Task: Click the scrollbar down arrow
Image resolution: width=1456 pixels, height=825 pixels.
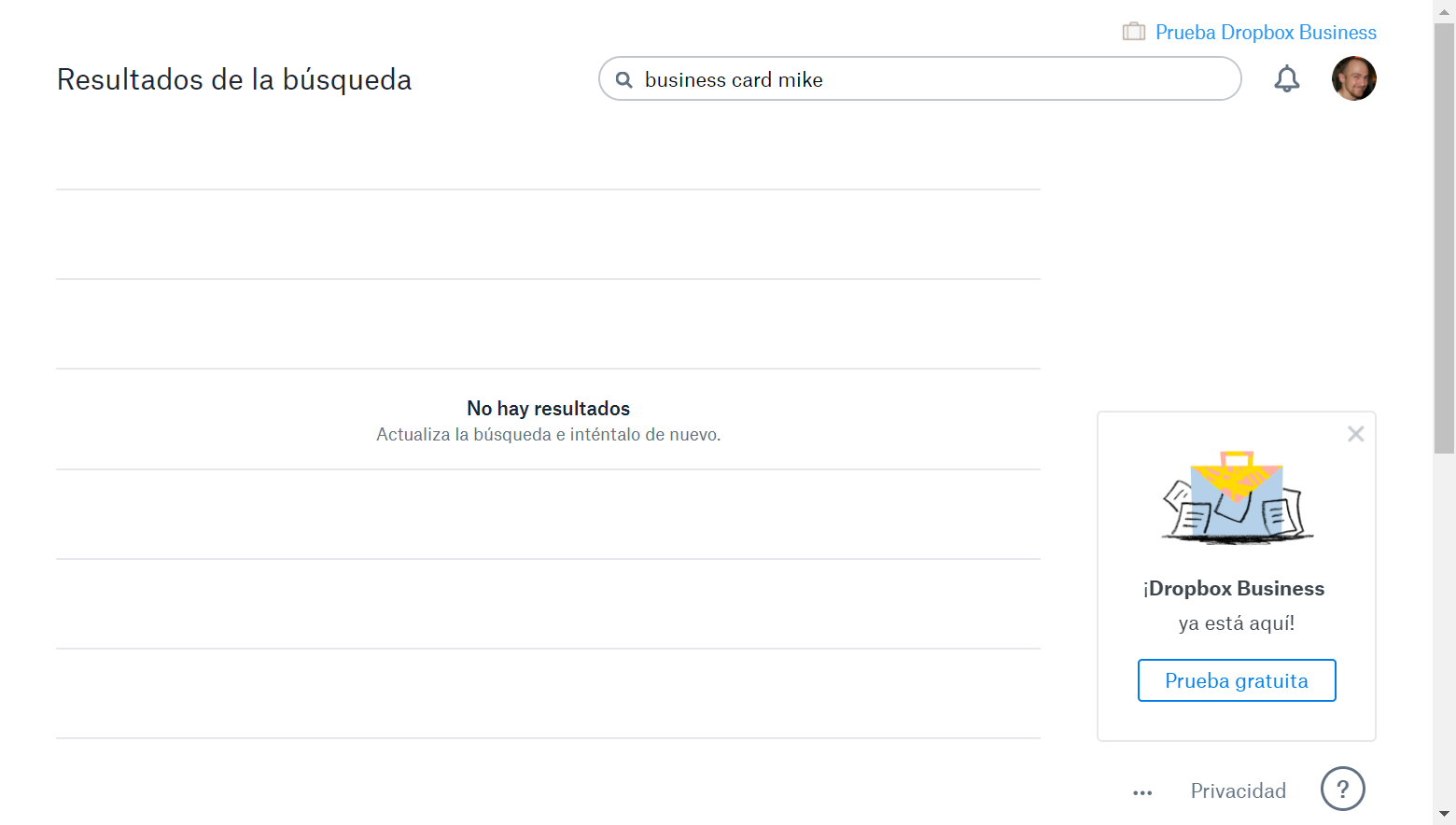Action: click(x=1444, y=814)
